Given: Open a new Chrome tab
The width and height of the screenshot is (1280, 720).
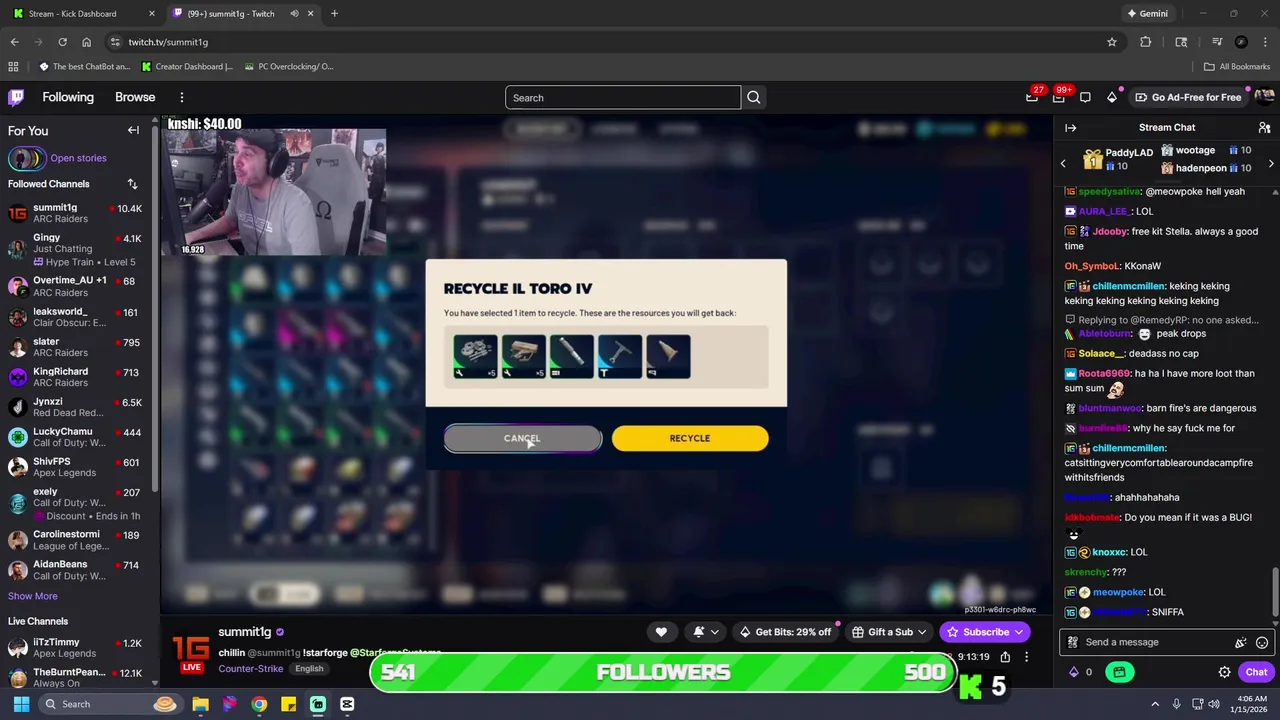Looking at the screenshot, I should (x=334, y=14).
